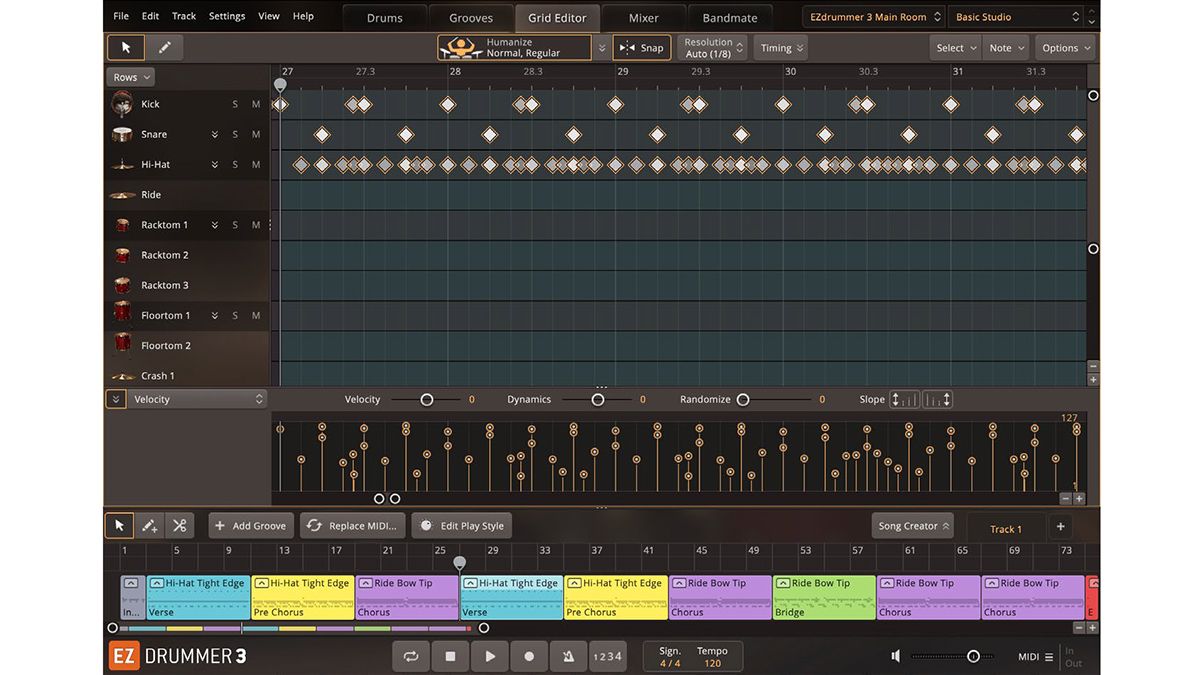Image resolution: width=1200 pixels, height=675 pixels.
Task: Solo the Kick row
Action: [235, 104]
